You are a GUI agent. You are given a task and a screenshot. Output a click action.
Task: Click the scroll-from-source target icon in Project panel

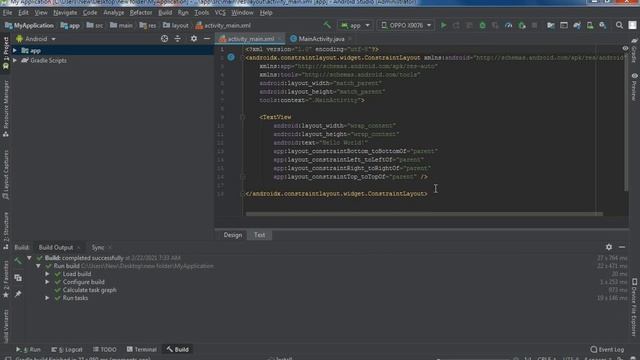pyautogui.click(x=164, y=39)
